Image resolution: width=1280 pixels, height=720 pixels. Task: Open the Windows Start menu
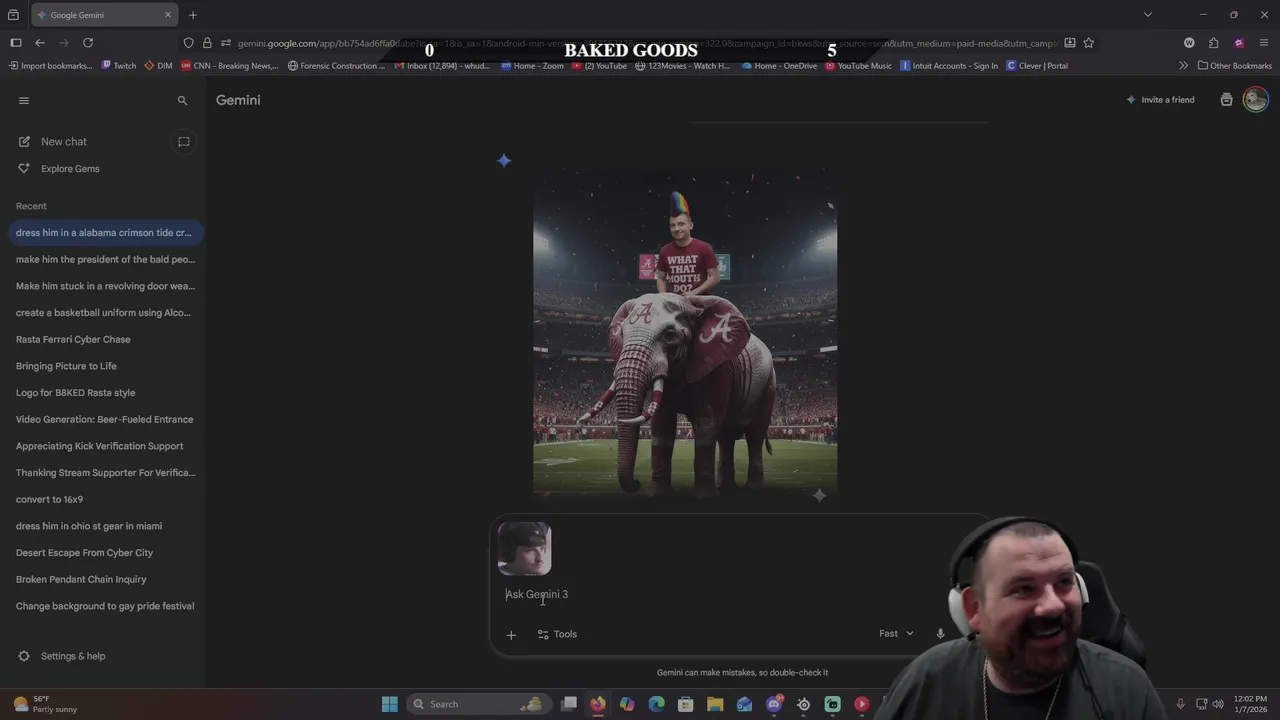pos(390,704)
